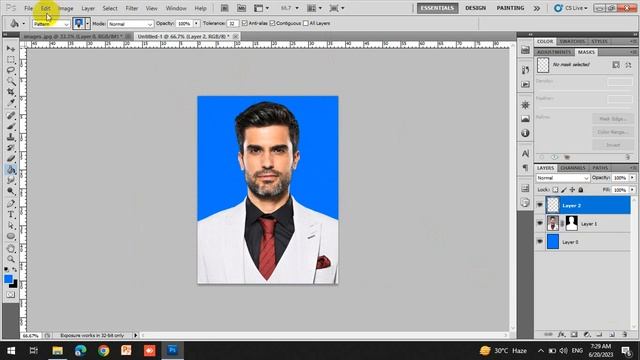The height and width of the screenshot is (360, 640).
Task: Add a pixel mask in Masks panel
Action: click(616, 65)
